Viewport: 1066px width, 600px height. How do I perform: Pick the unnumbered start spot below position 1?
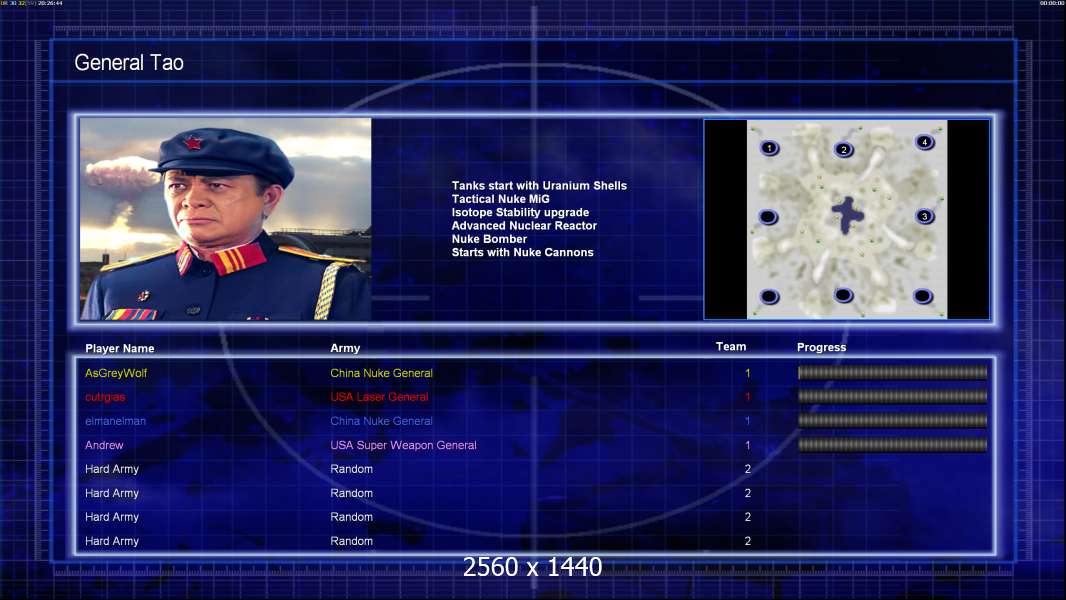(x=768, y=217)
